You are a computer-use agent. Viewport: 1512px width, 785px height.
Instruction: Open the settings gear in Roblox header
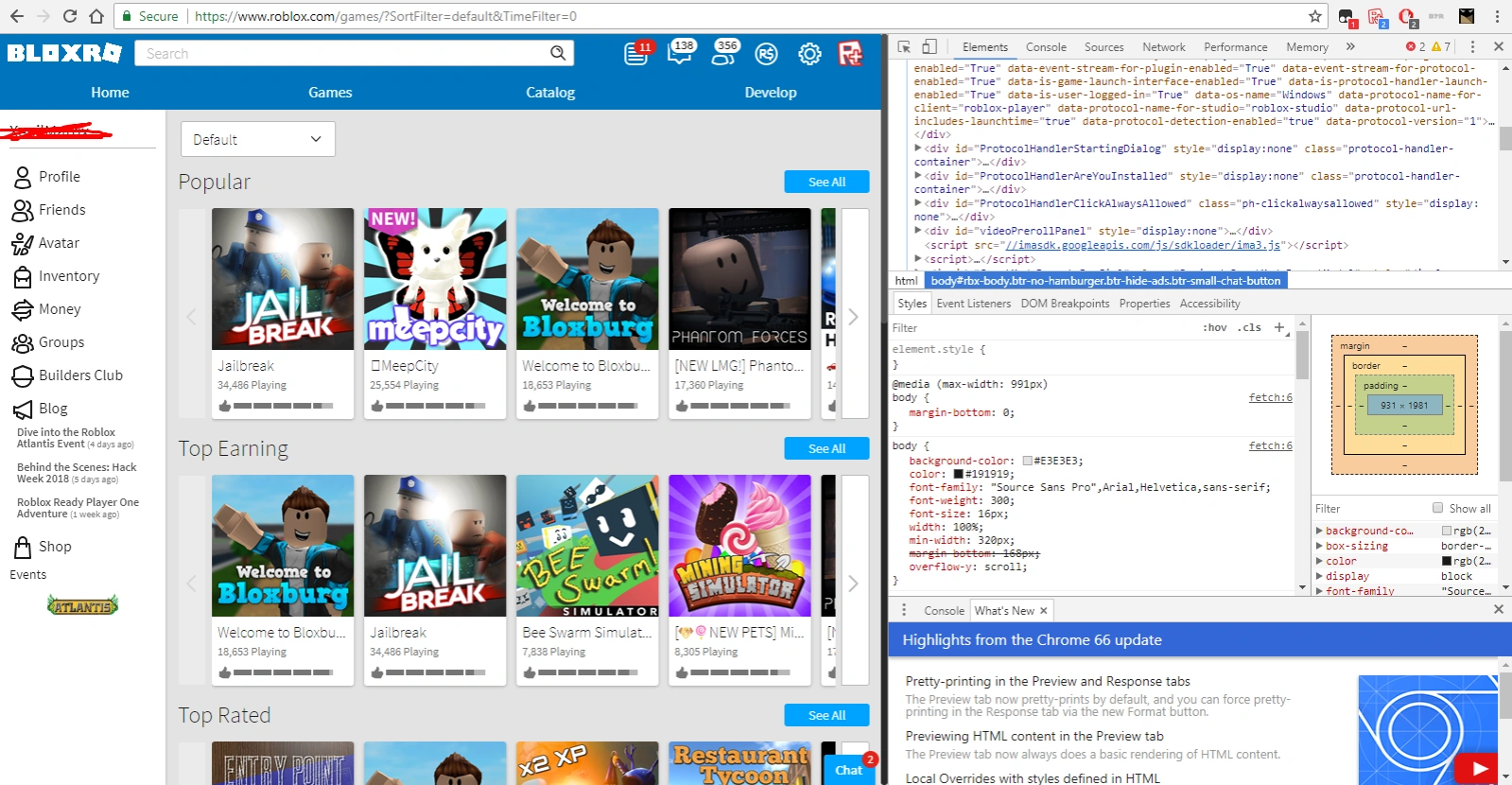[x=809, y=54]
